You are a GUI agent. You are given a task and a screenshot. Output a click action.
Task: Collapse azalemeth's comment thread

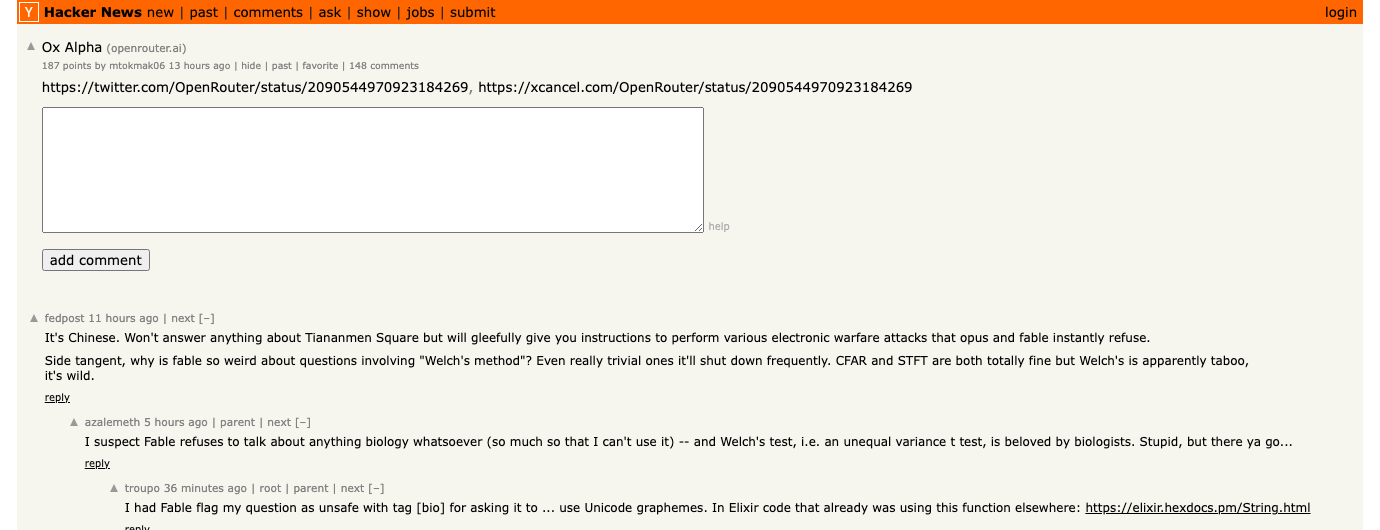(303, 422)
